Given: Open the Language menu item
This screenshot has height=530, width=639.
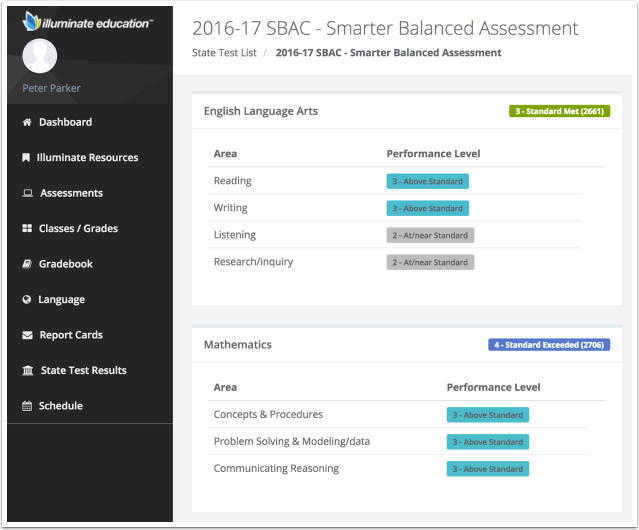Looking at the screenshot, I should pos(62,299).
